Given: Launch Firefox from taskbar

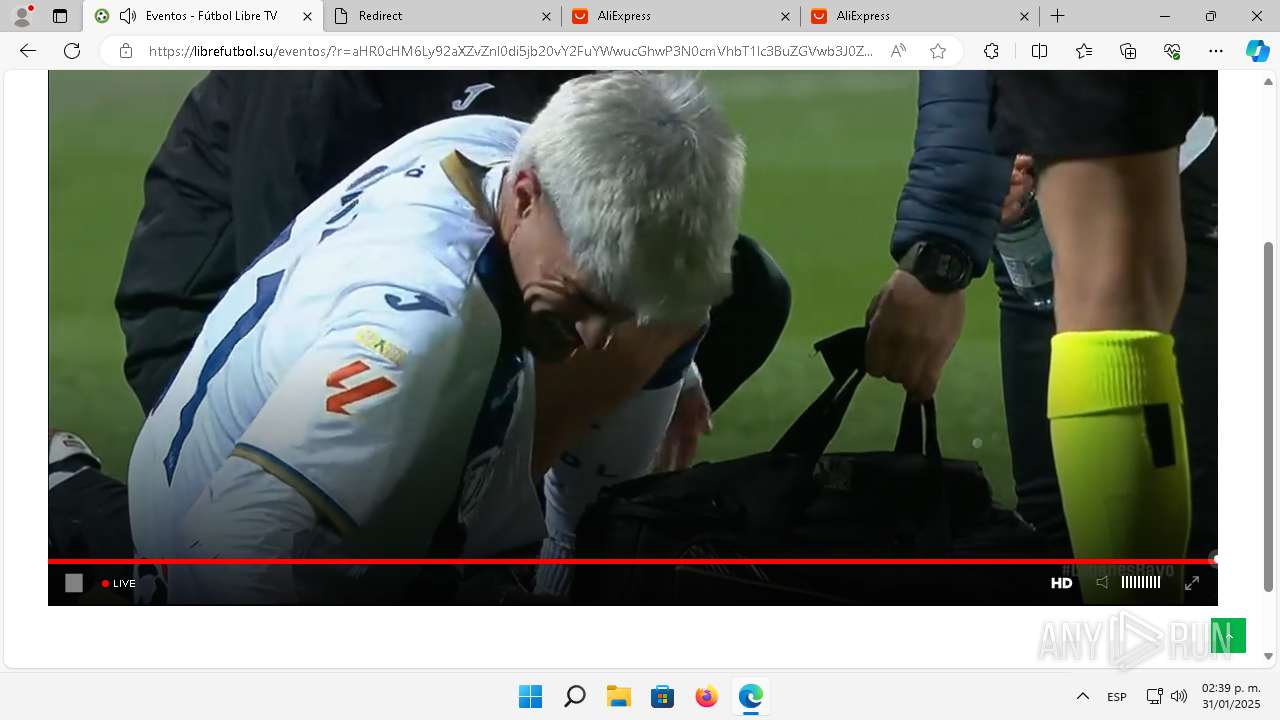Looking at the screenshot, I should (x=706, y=696).
